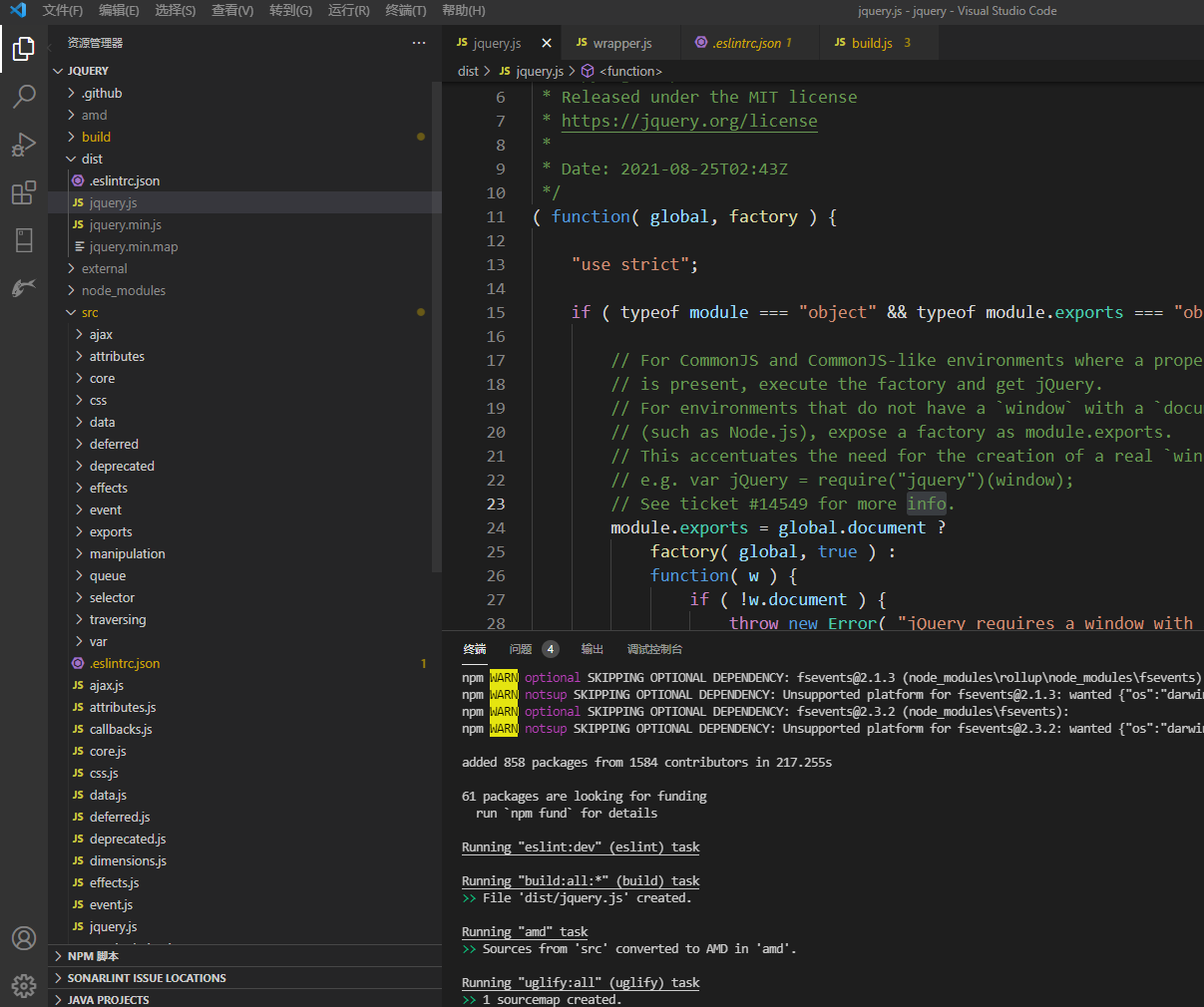
Task: Open the 转到(G) menu
Action: click(x=290, y=11)
